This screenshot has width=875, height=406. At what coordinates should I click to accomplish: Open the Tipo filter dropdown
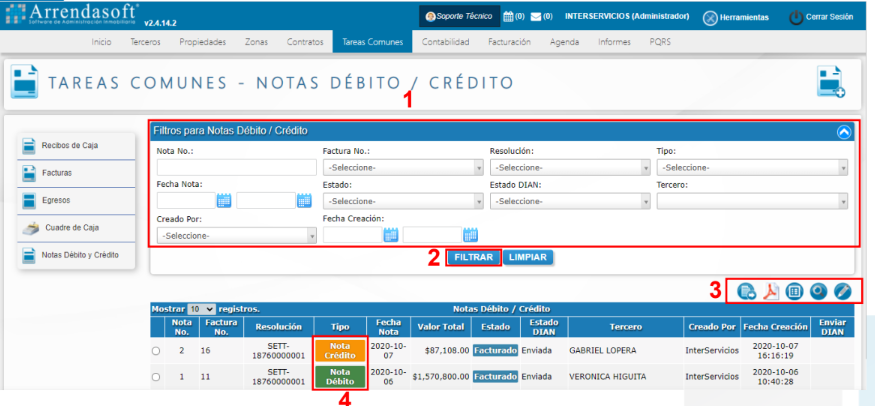tap(752, 167)
